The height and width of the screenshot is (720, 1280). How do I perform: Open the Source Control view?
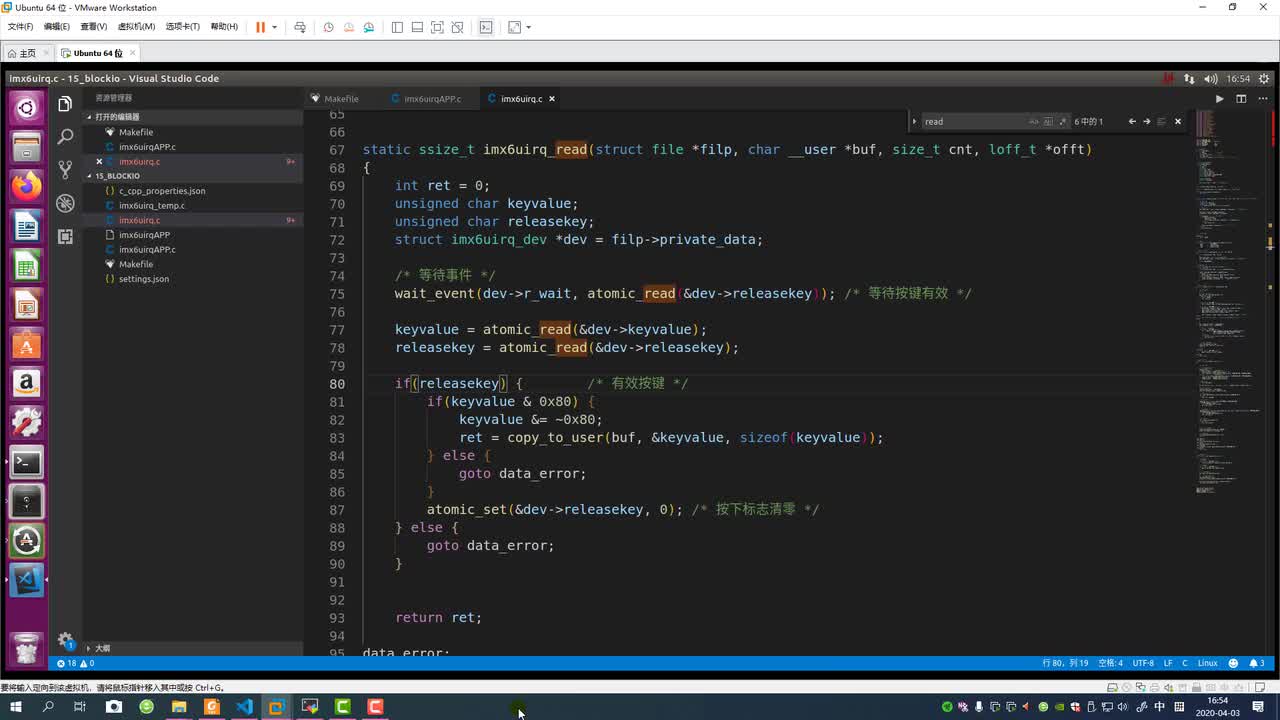(65, 169)
